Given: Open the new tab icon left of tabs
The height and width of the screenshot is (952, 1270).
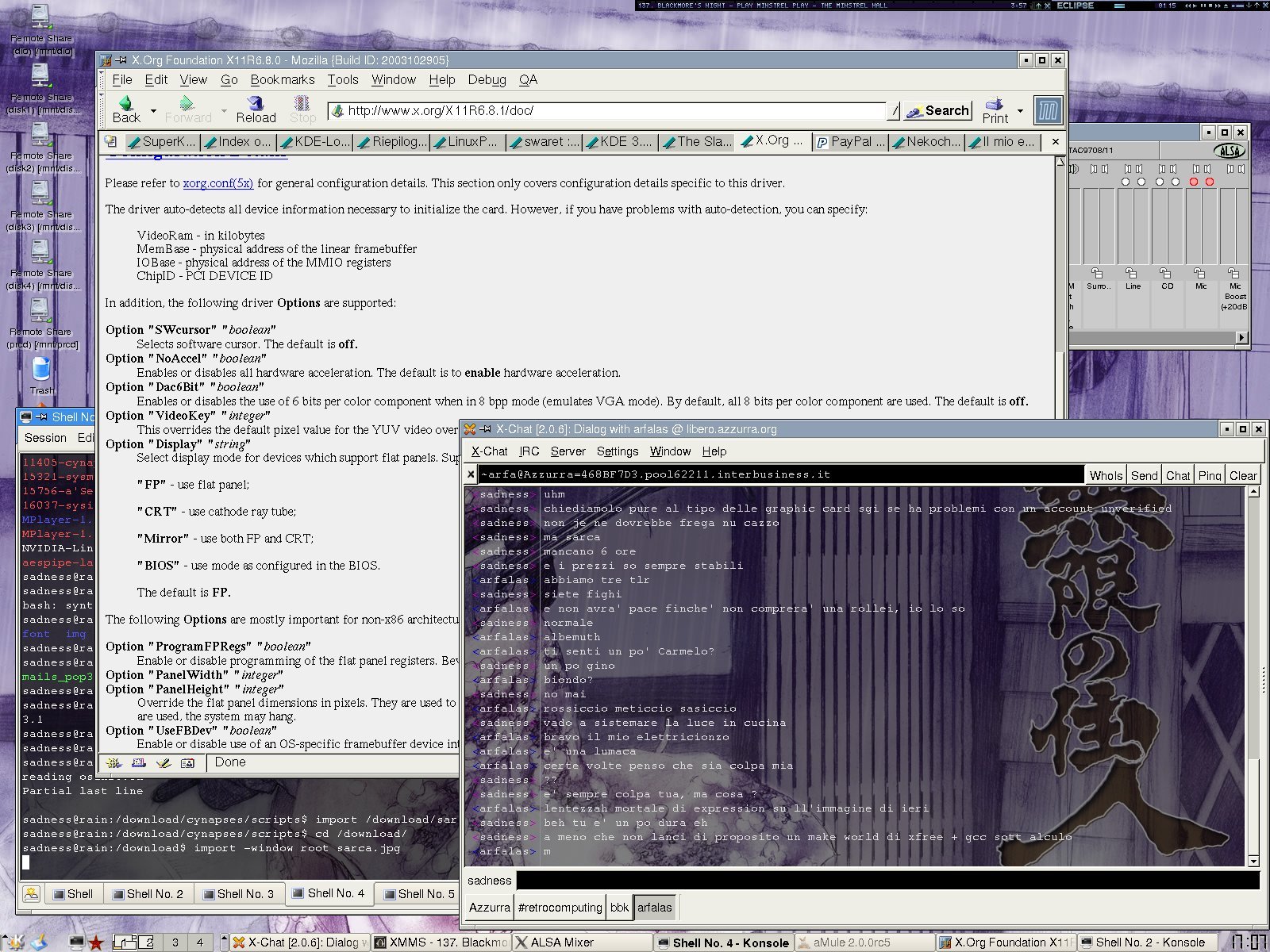Looking at the screenshot, I should coord(111,142).
